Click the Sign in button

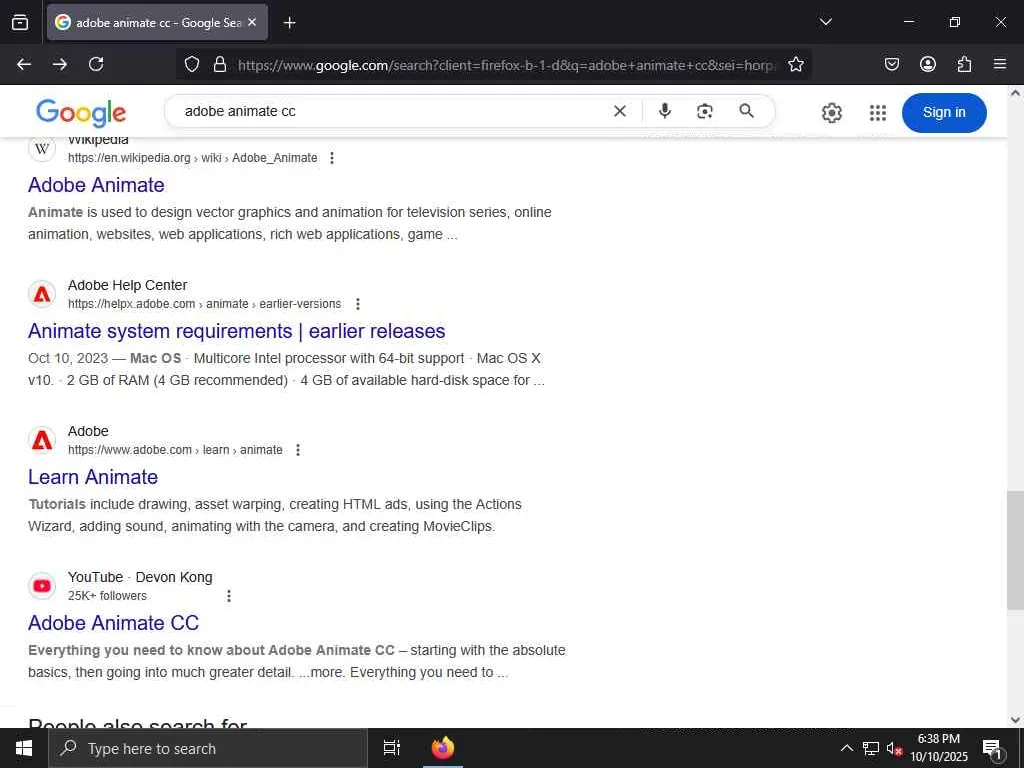(944, 112)
